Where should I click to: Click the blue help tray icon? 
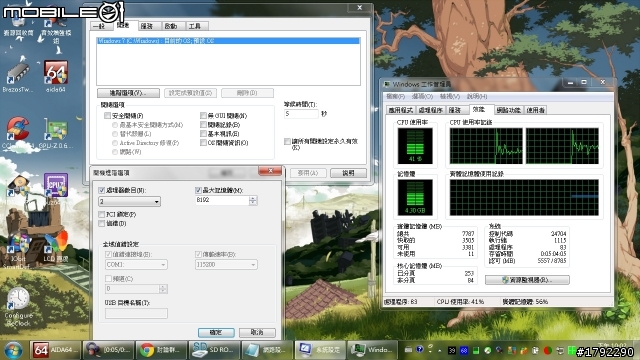click(419, 349)
